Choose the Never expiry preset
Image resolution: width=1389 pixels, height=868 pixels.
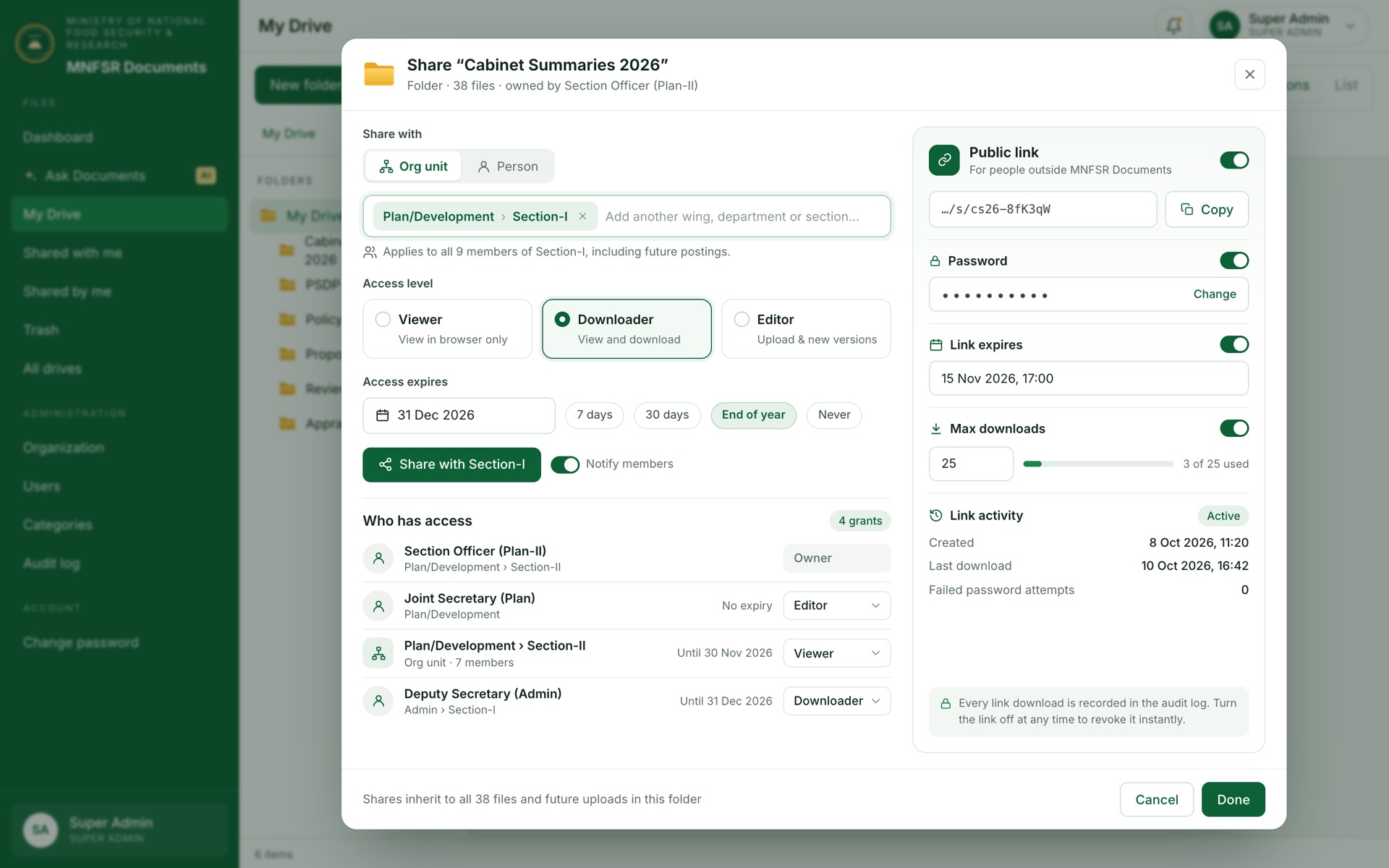click(834, 415)
